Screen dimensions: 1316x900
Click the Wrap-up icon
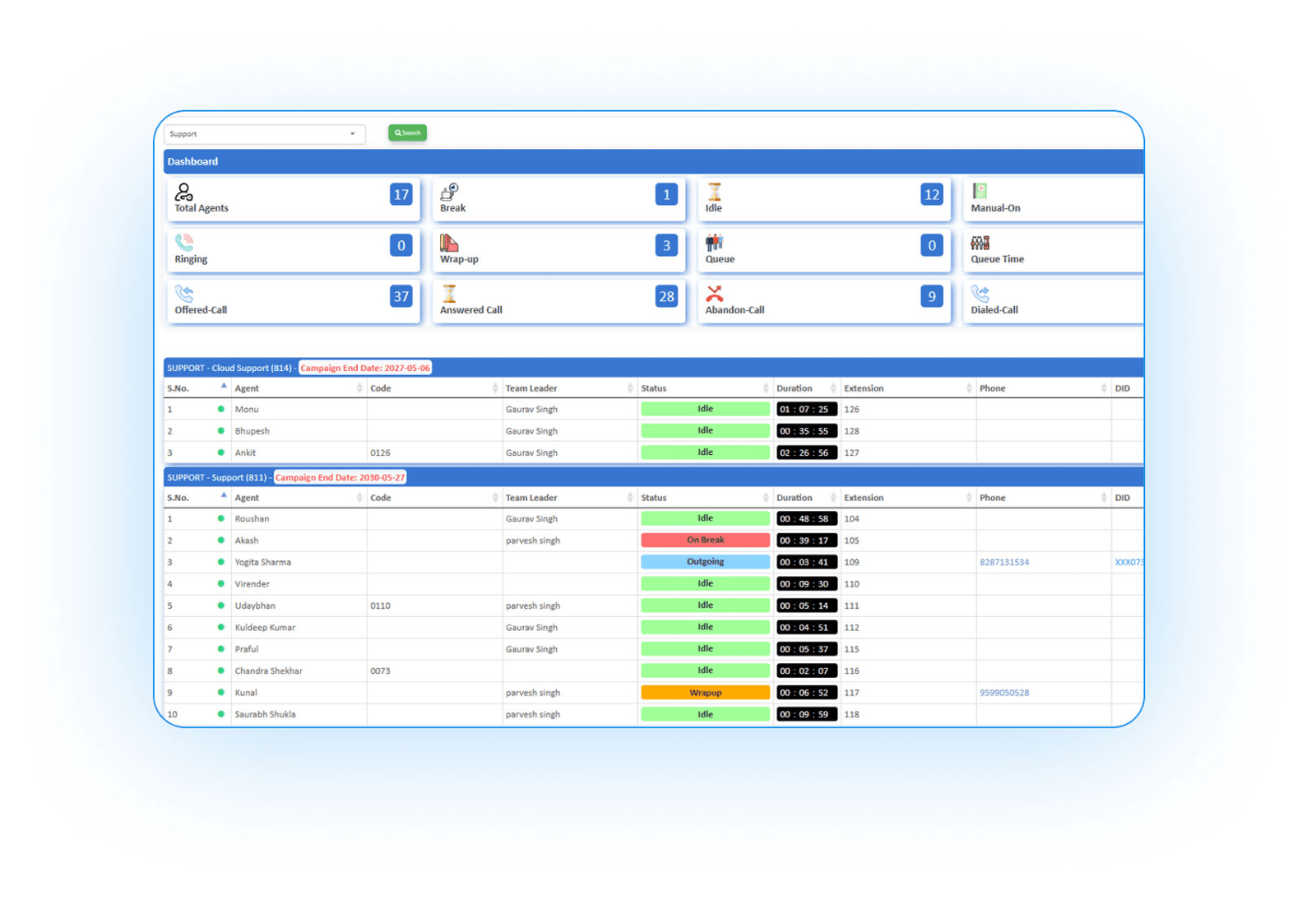pyautogui.click(x=449, y=243)
